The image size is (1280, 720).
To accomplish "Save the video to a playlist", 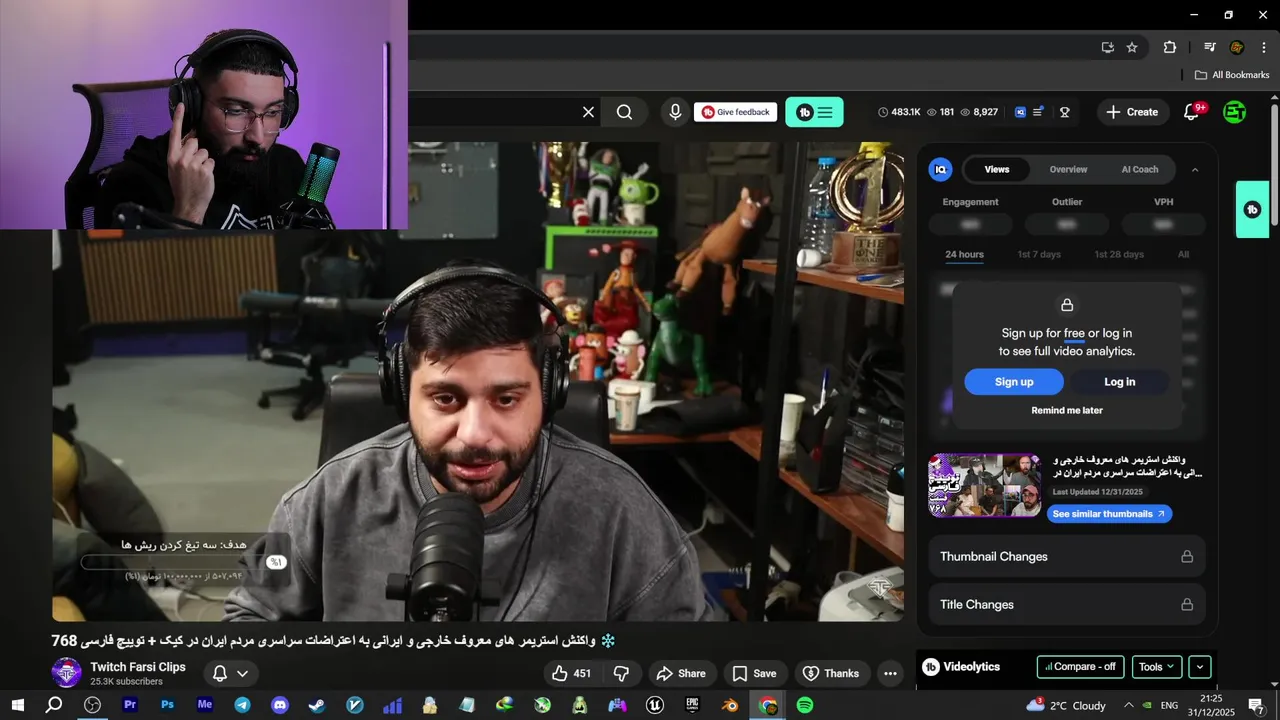I will click(754, 674).
